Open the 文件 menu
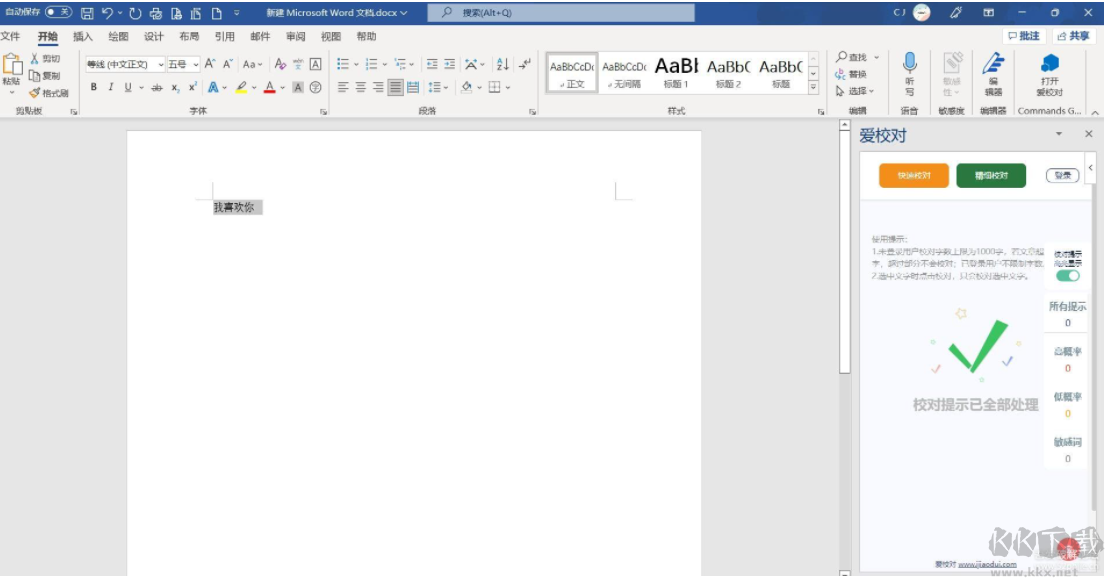This screenshot has height=579, width=1105. 11,36
